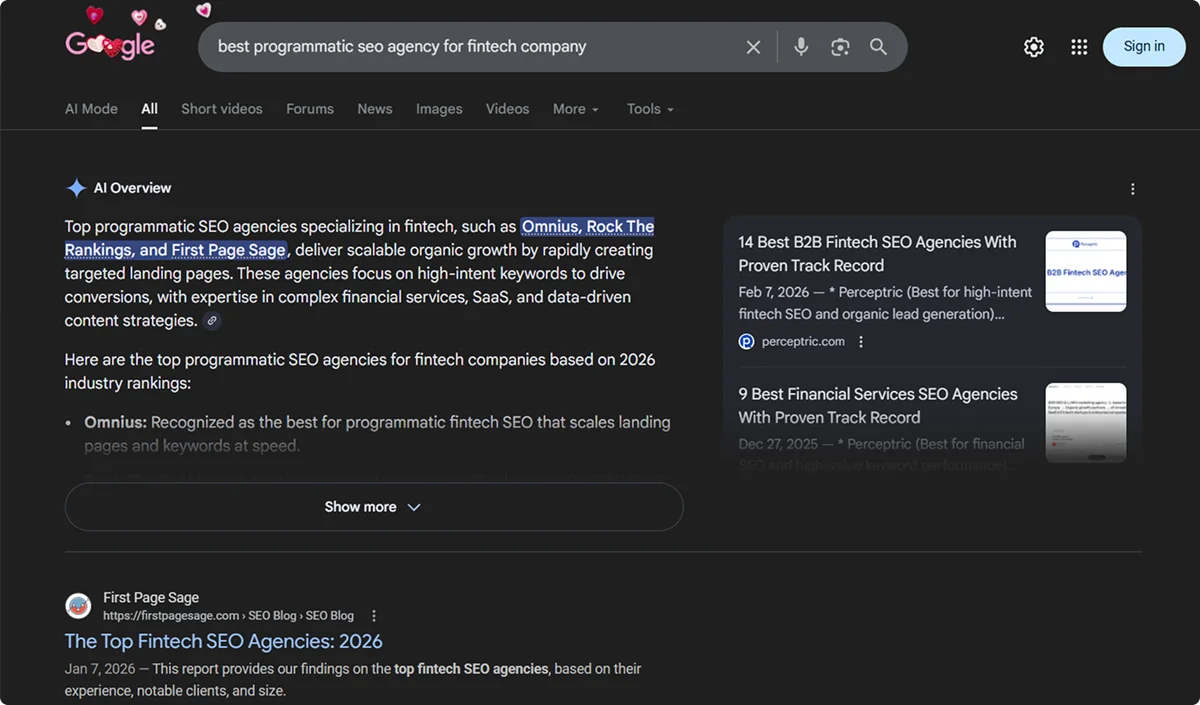This screenshot has height=705, width=1200.
Task: Open AI Overview options via three-dot menu
Action: 1132,188
